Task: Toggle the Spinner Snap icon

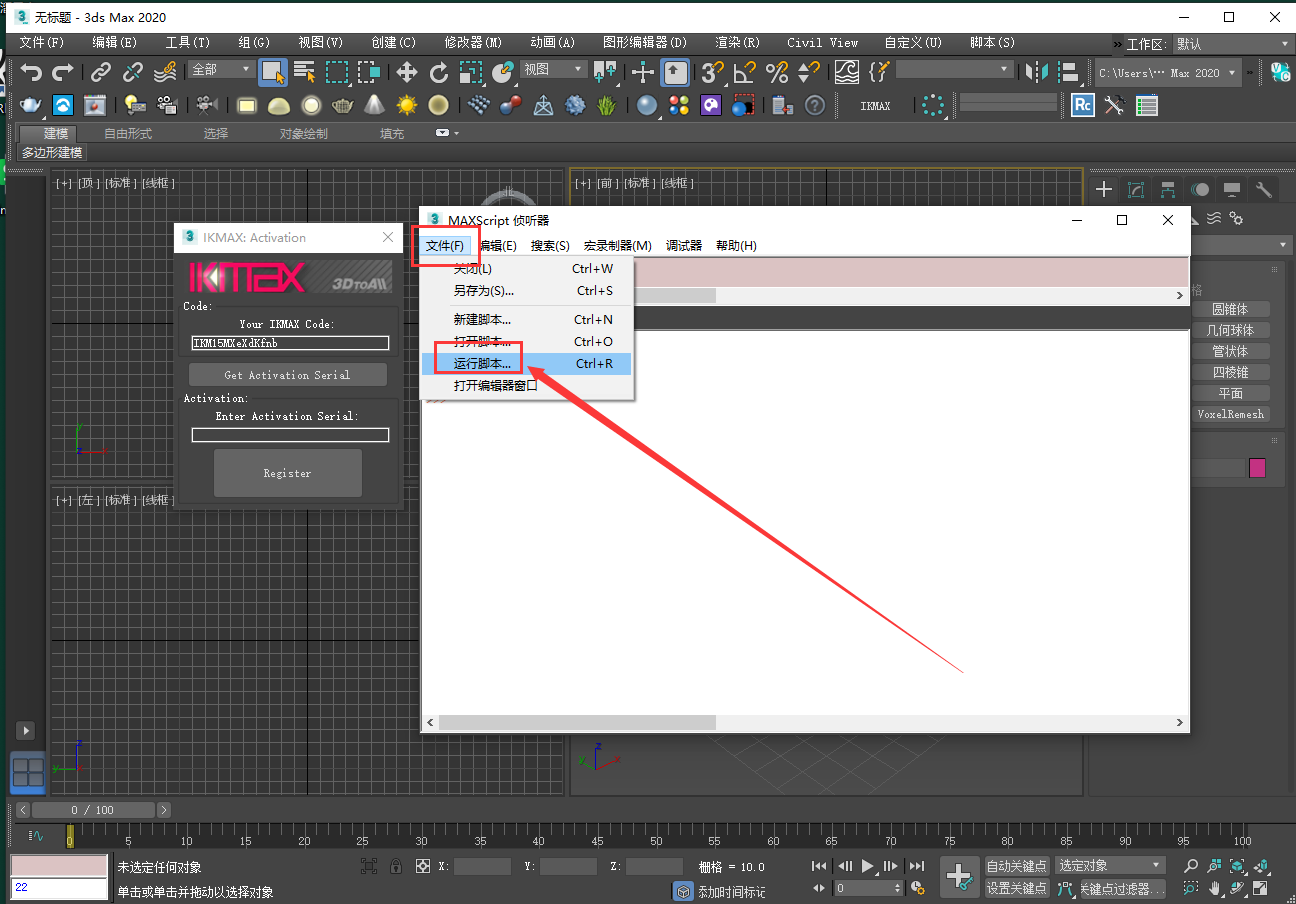Action: coord(808,72)
